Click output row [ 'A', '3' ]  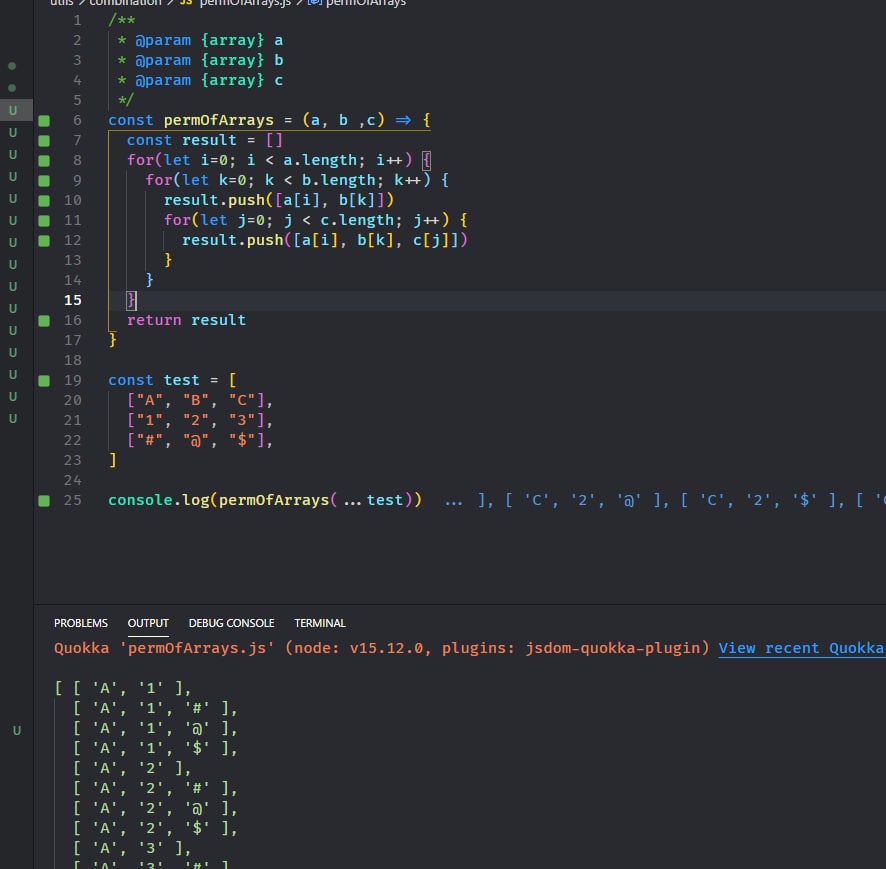pos(132,848)
